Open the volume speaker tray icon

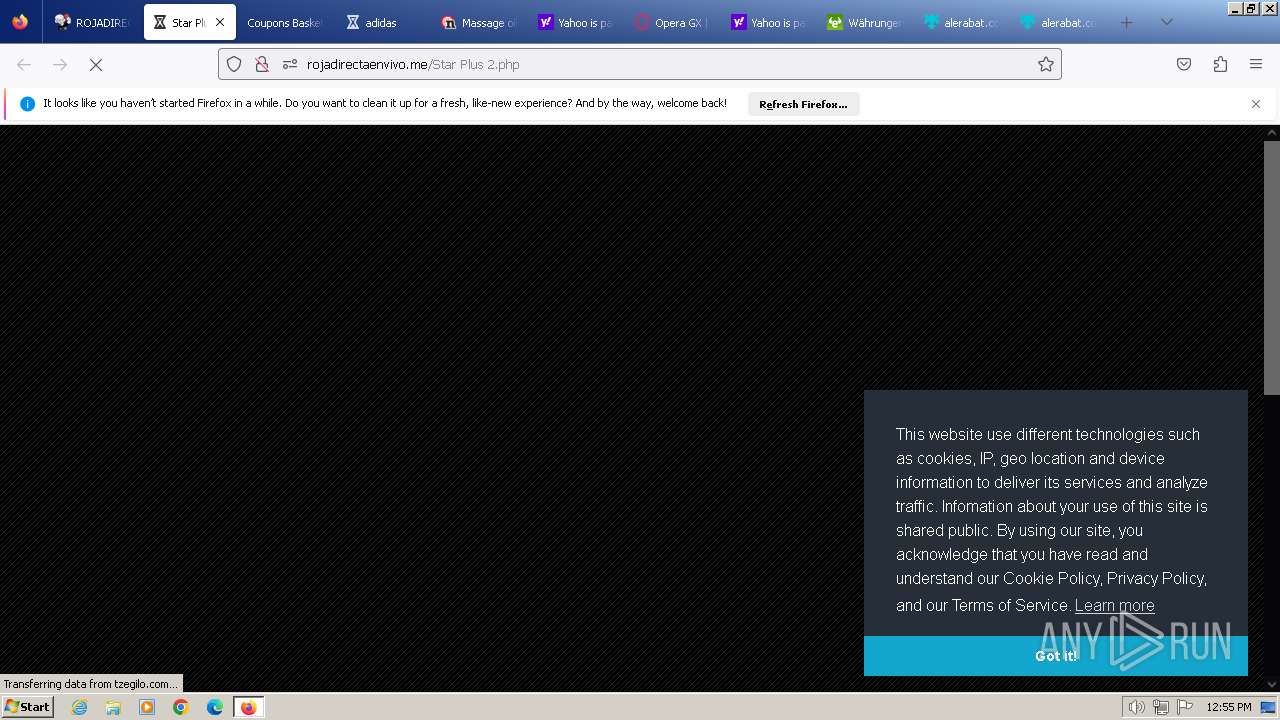tap(1136, 707)
